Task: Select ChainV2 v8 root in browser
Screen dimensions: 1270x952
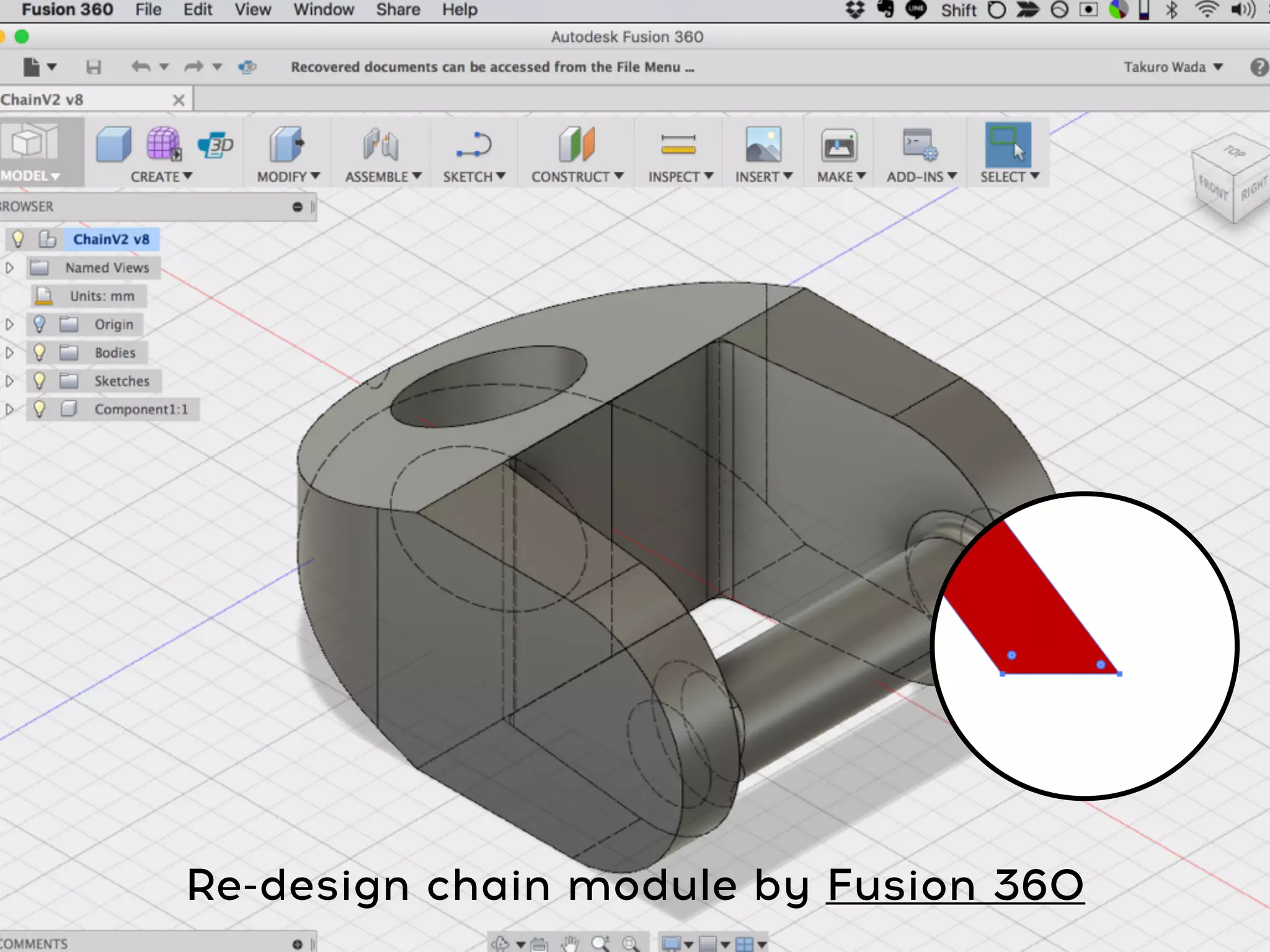Action: click(112, 239)
